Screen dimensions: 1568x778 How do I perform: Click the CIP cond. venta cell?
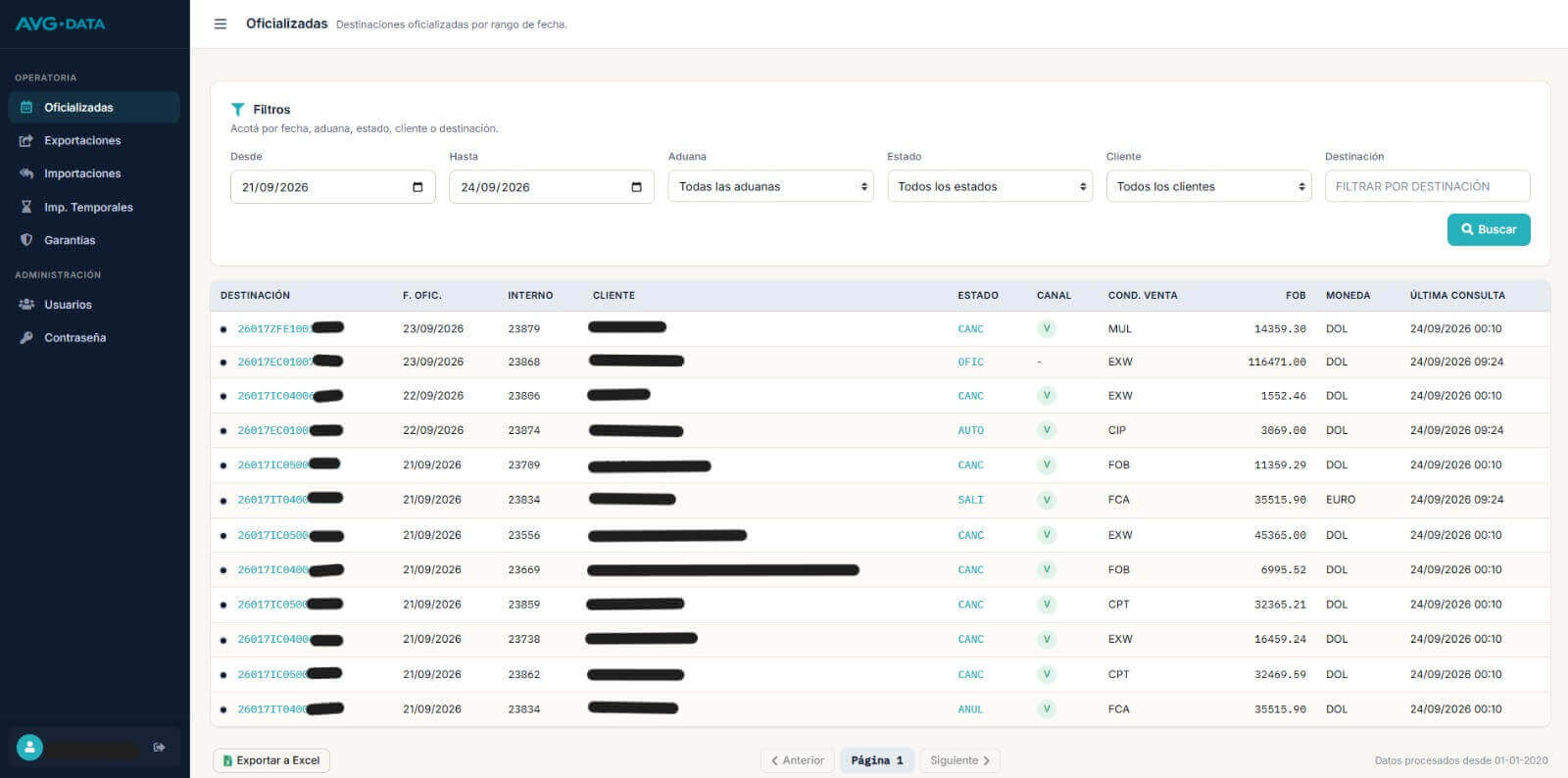point(1117,430)
